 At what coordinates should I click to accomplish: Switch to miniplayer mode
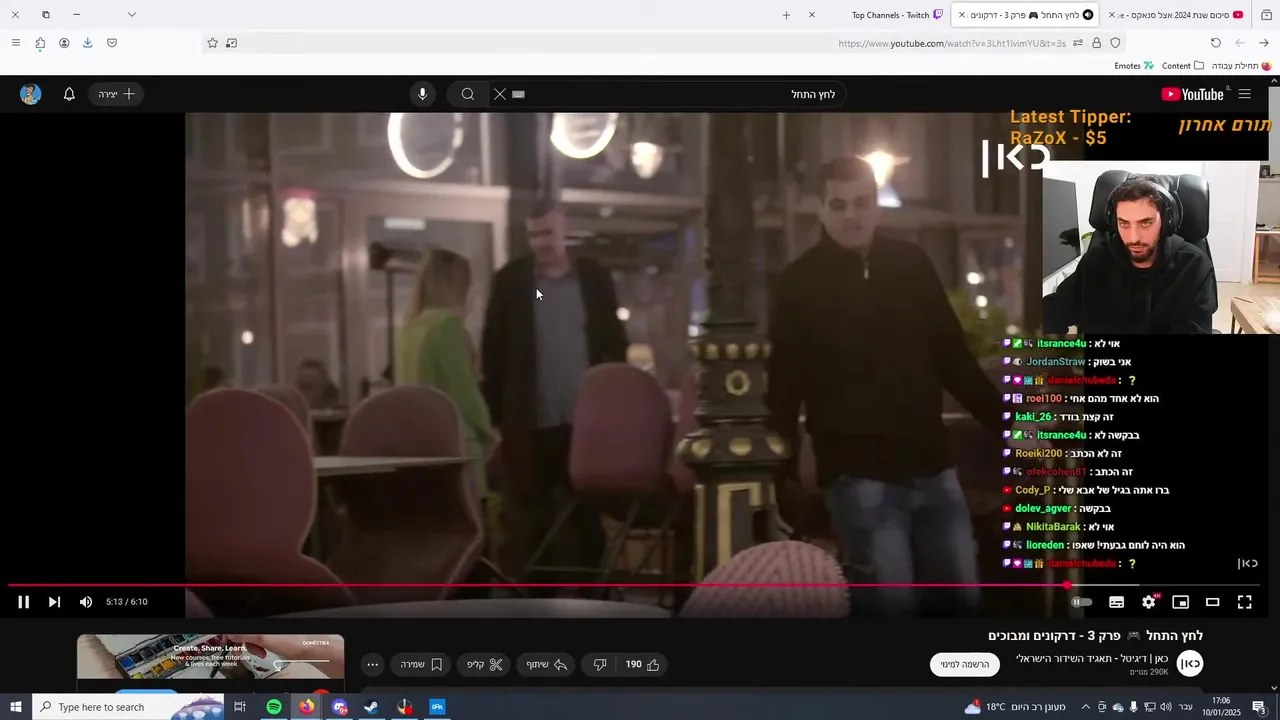pos(1181,602)
